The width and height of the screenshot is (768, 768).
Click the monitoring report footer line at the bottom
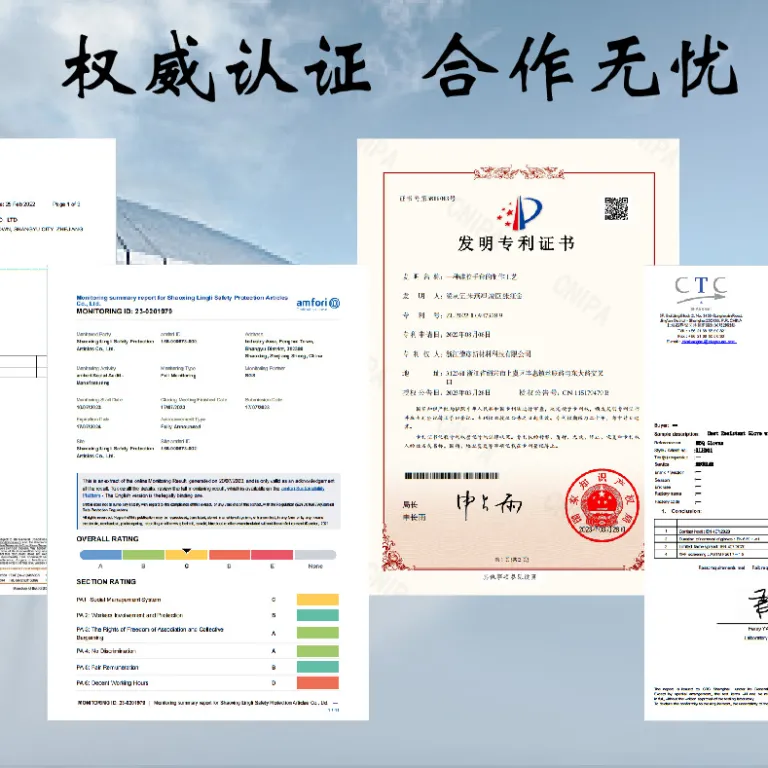(202, 703)
